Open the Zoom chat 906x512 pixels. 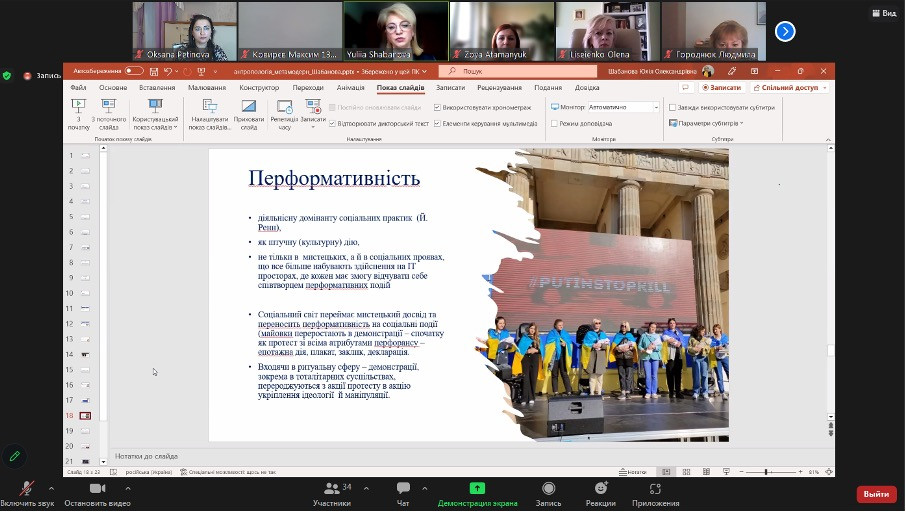pos(403,488)
